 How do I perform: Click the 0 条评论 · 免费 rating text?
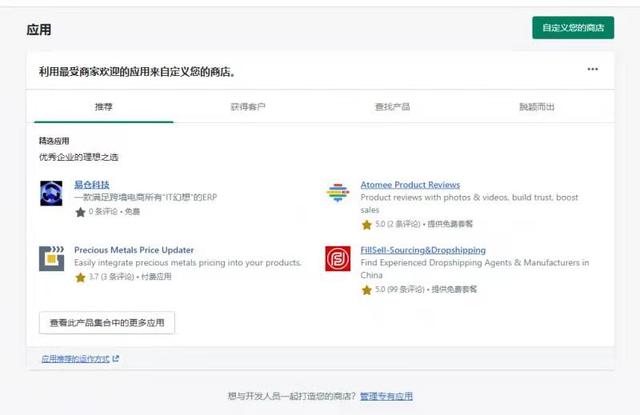coord(114,211)
